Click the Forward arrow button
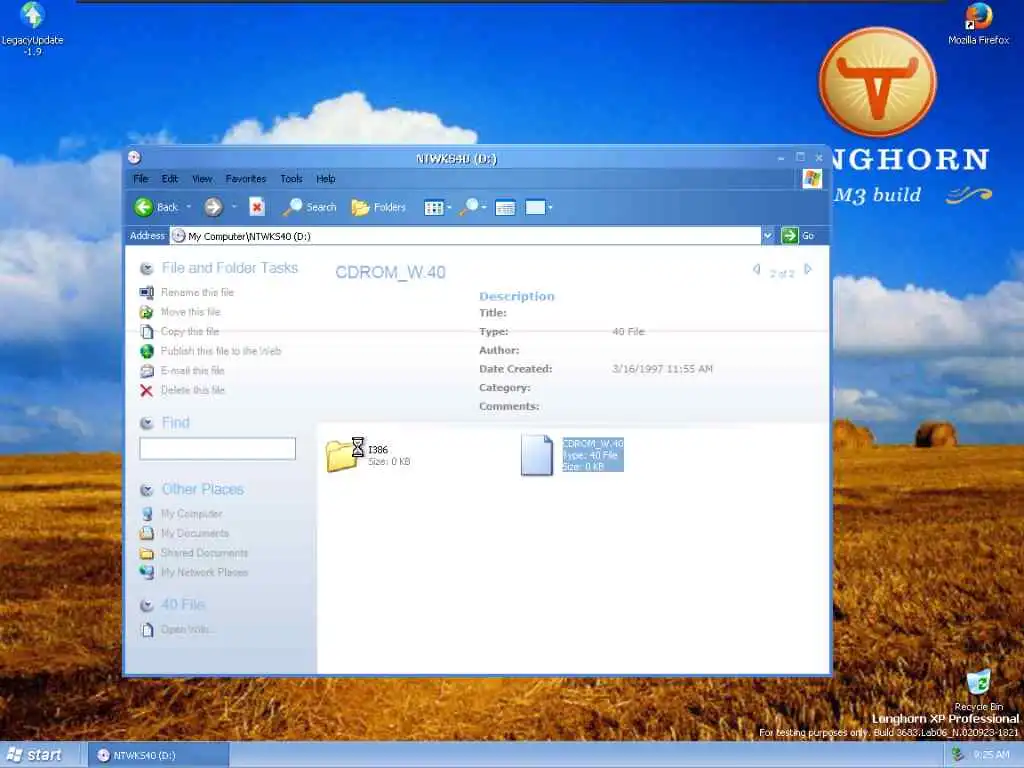 [x=213, y=207]
